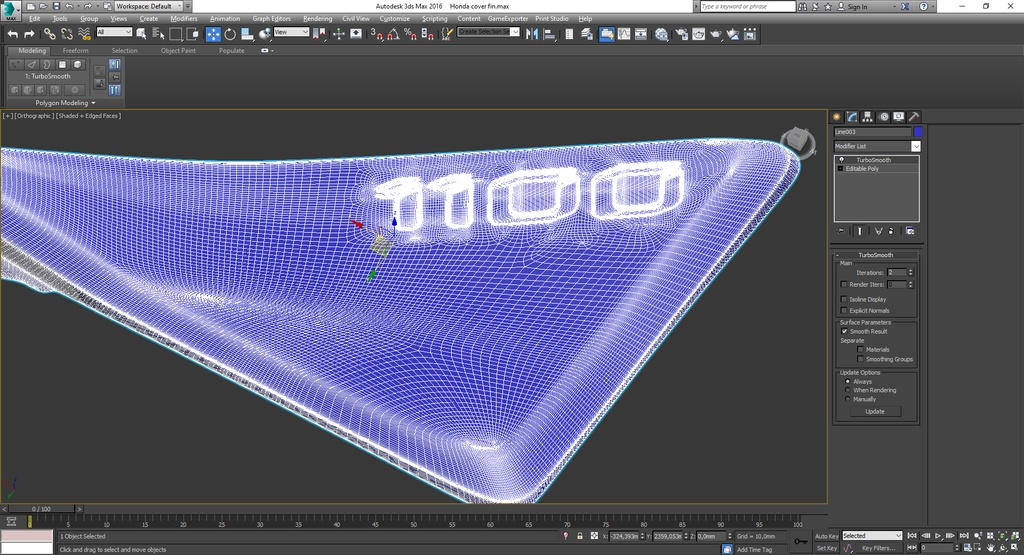Viewport: 1024px width, 555px height.
Task: Open the Workspace Default dropdown
Action: (x=150, y=6)
